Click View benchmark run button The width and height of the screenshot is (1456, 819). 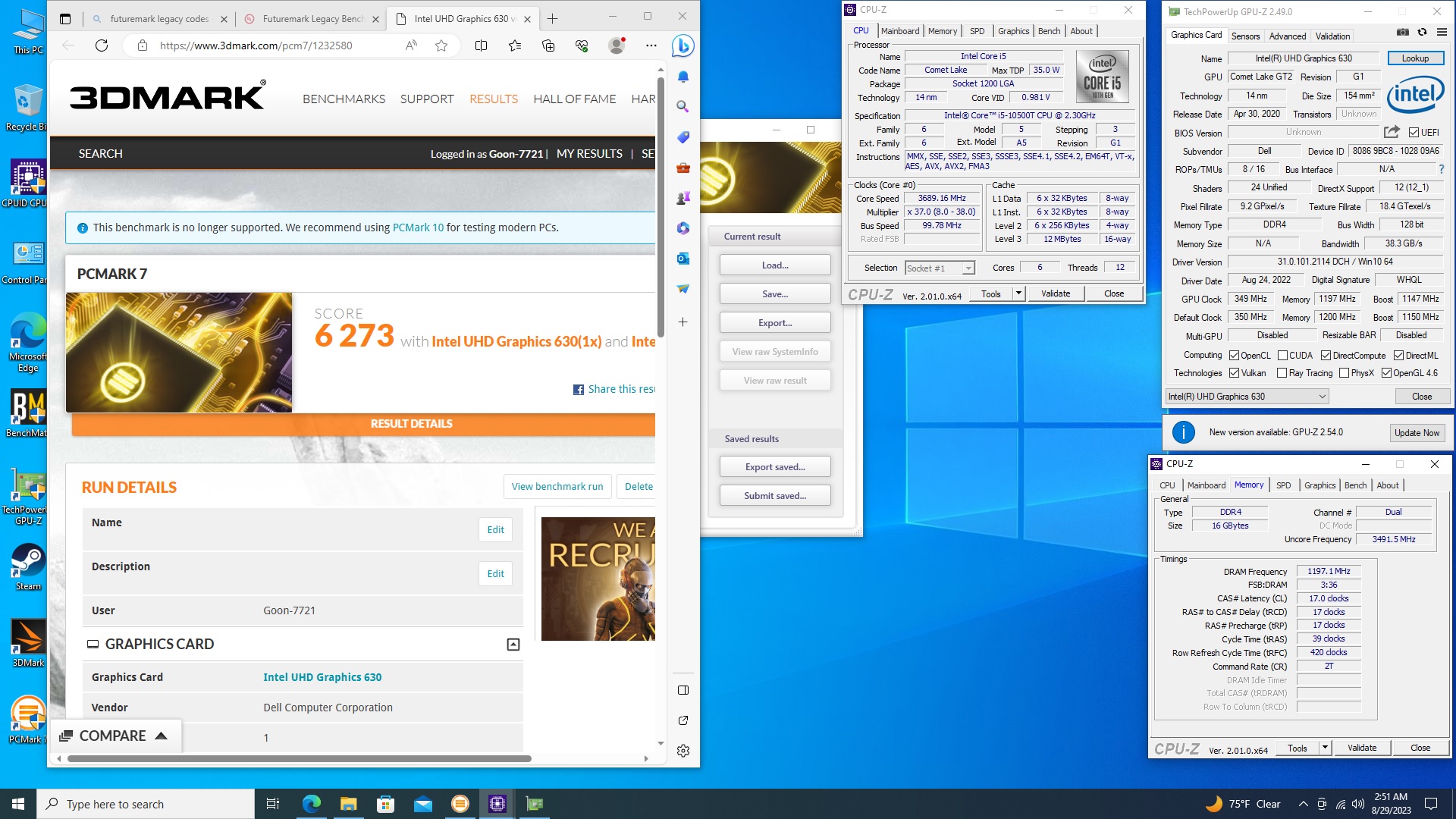click(x=557, y=487)
